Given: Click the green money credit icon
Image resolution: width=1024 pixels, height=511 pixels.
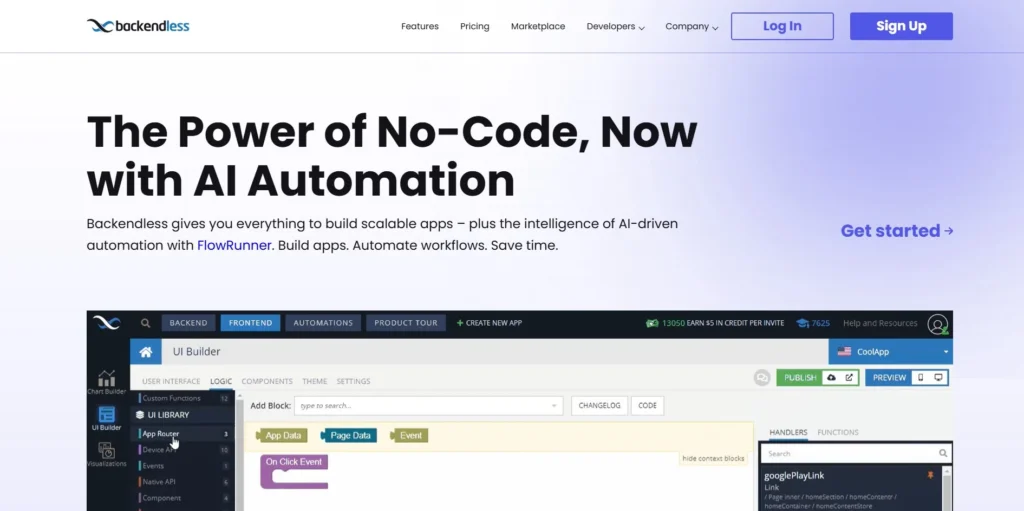Looking at the screenshot, I should coord(652,323).
